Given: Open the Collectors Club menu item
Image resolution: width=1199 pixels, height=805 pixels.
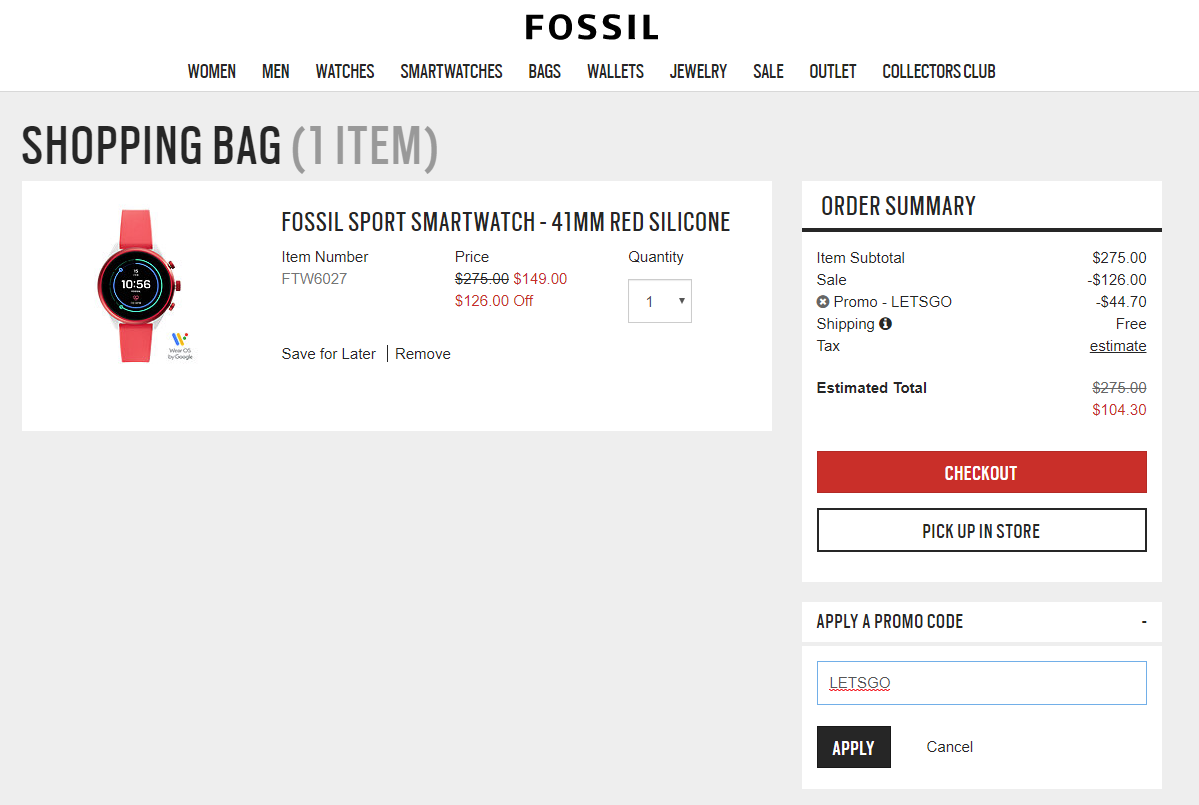Looking at the screenshot, I should click(938, 71).
